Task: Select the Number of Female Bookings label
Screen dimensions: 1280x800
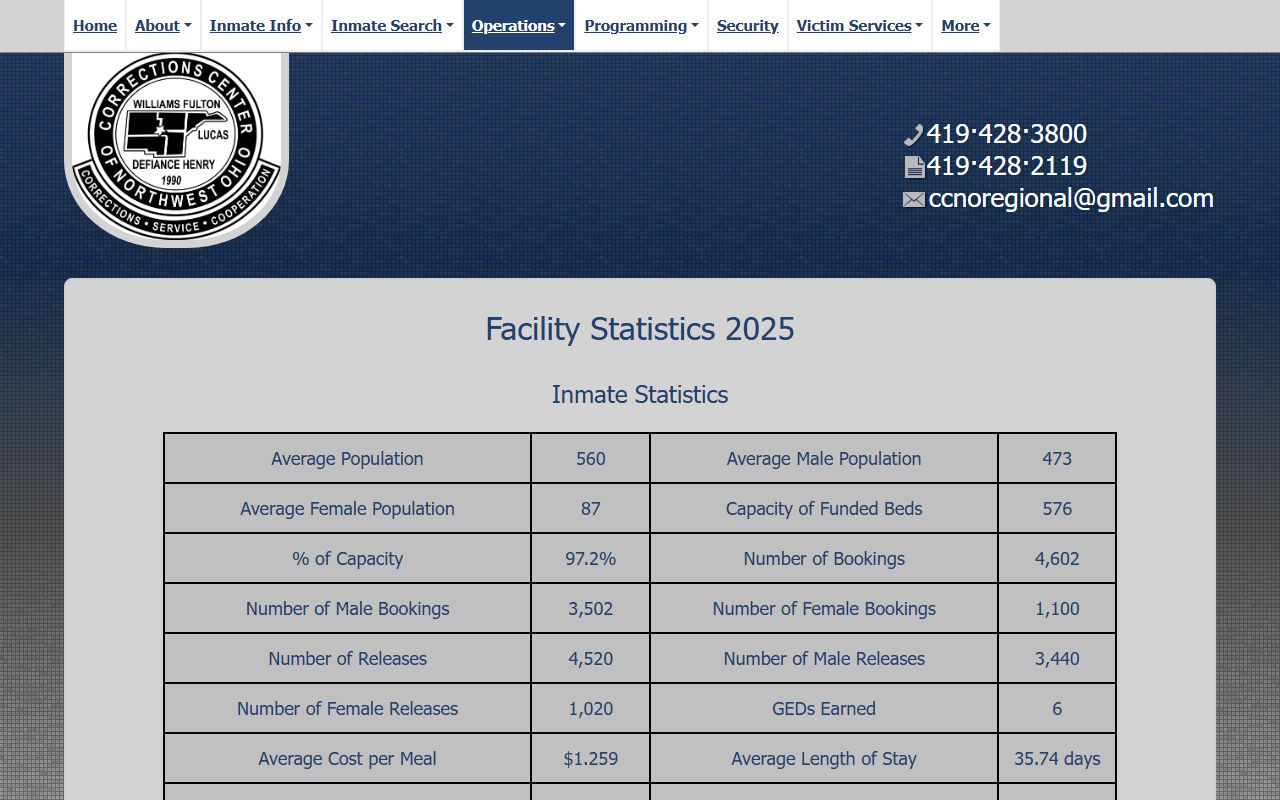Action: [824, 609]
